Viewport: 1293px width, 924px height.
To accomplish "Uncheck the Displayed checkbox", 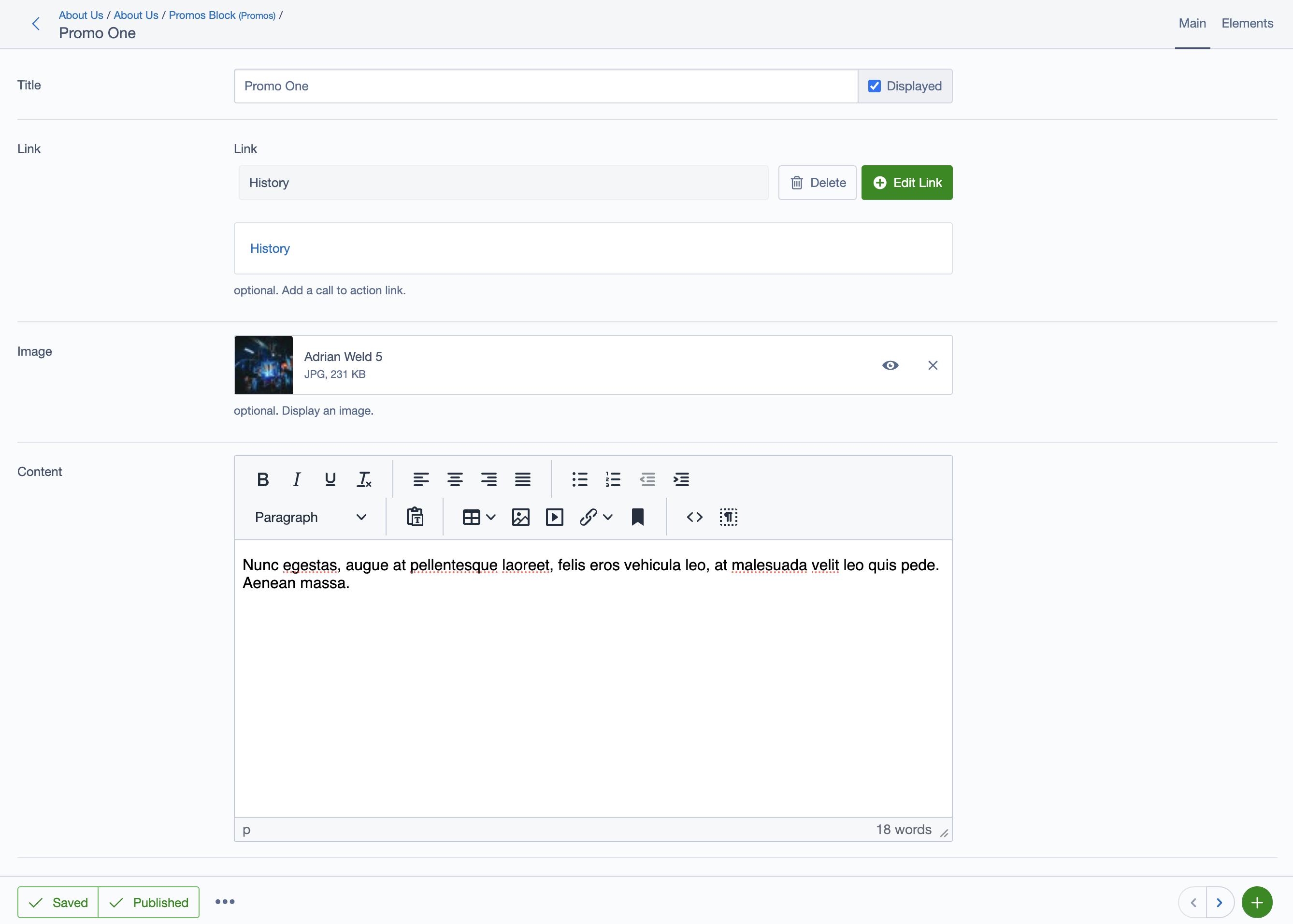I will pos(875,86).
